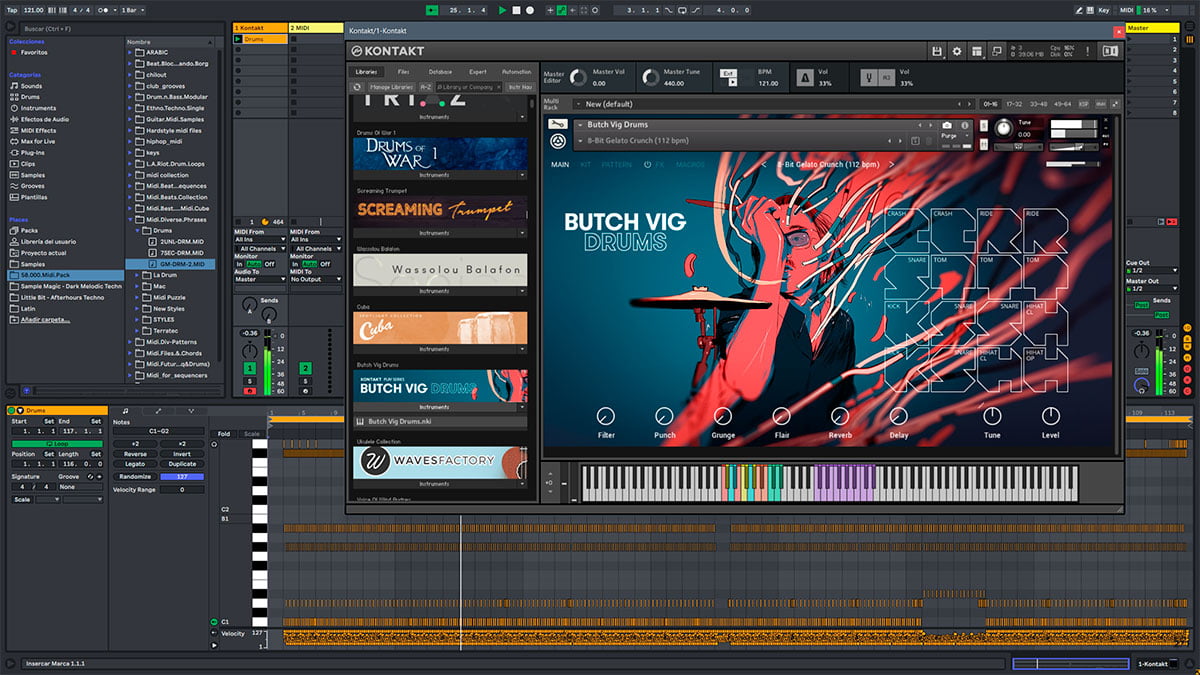The height and width of the screenshot is (675, 1200).
Task: Solo track 1 Kontakt
Action: [250, 380]
